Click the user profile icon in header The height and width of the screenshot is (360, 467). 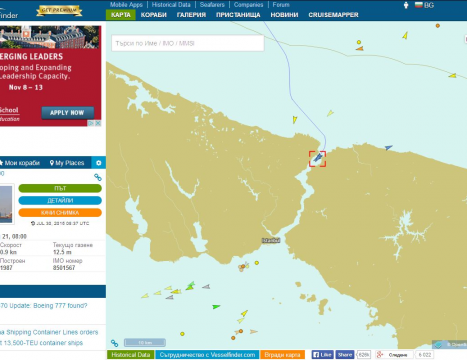[406, 5]
